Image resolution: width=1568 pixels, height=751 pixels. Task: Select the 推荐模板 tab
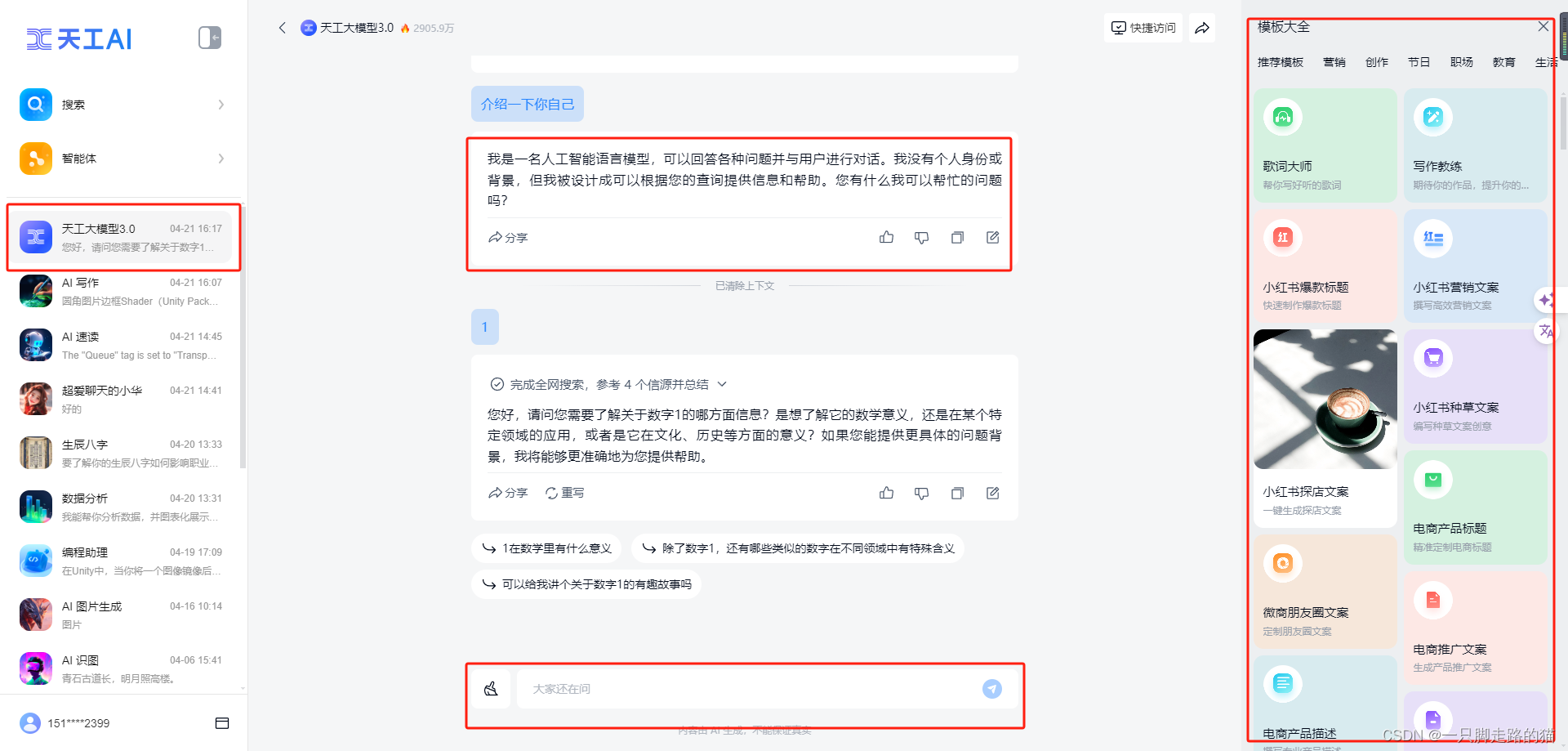pos(1280,62)
